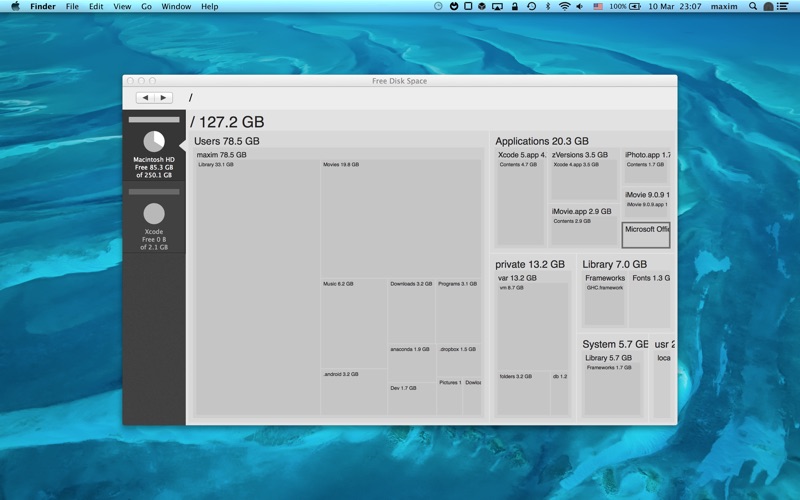Select the zVersions 3.5 GB block
The width and height of the screenshot is (800, 500).
[584, 175]
